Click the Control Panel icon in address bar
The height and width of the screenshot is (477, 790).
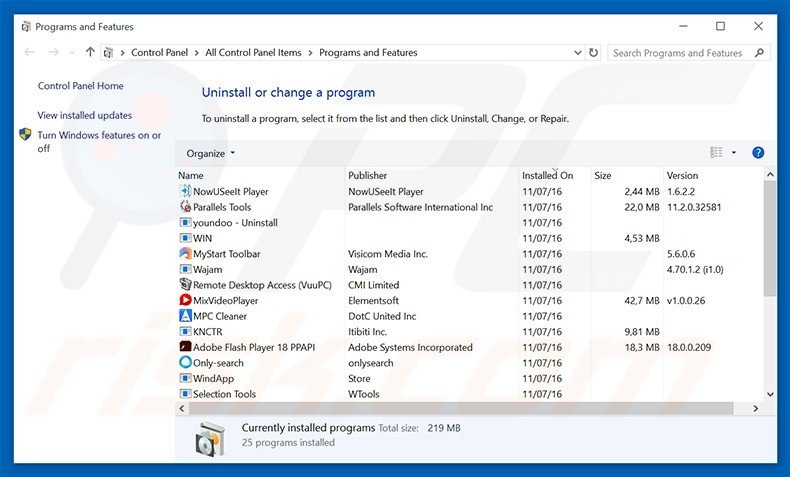(x=108, y=52)
